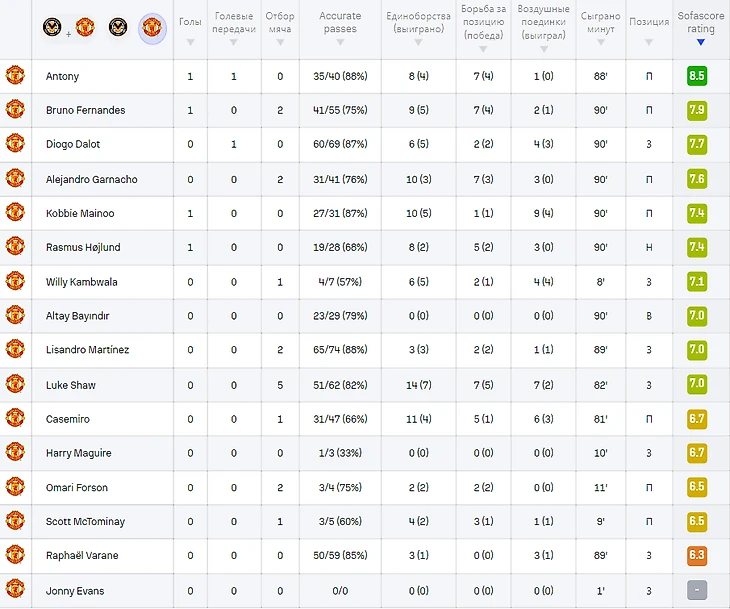
Task: Click the Accurate passes column header
Action: click(340, 22)
